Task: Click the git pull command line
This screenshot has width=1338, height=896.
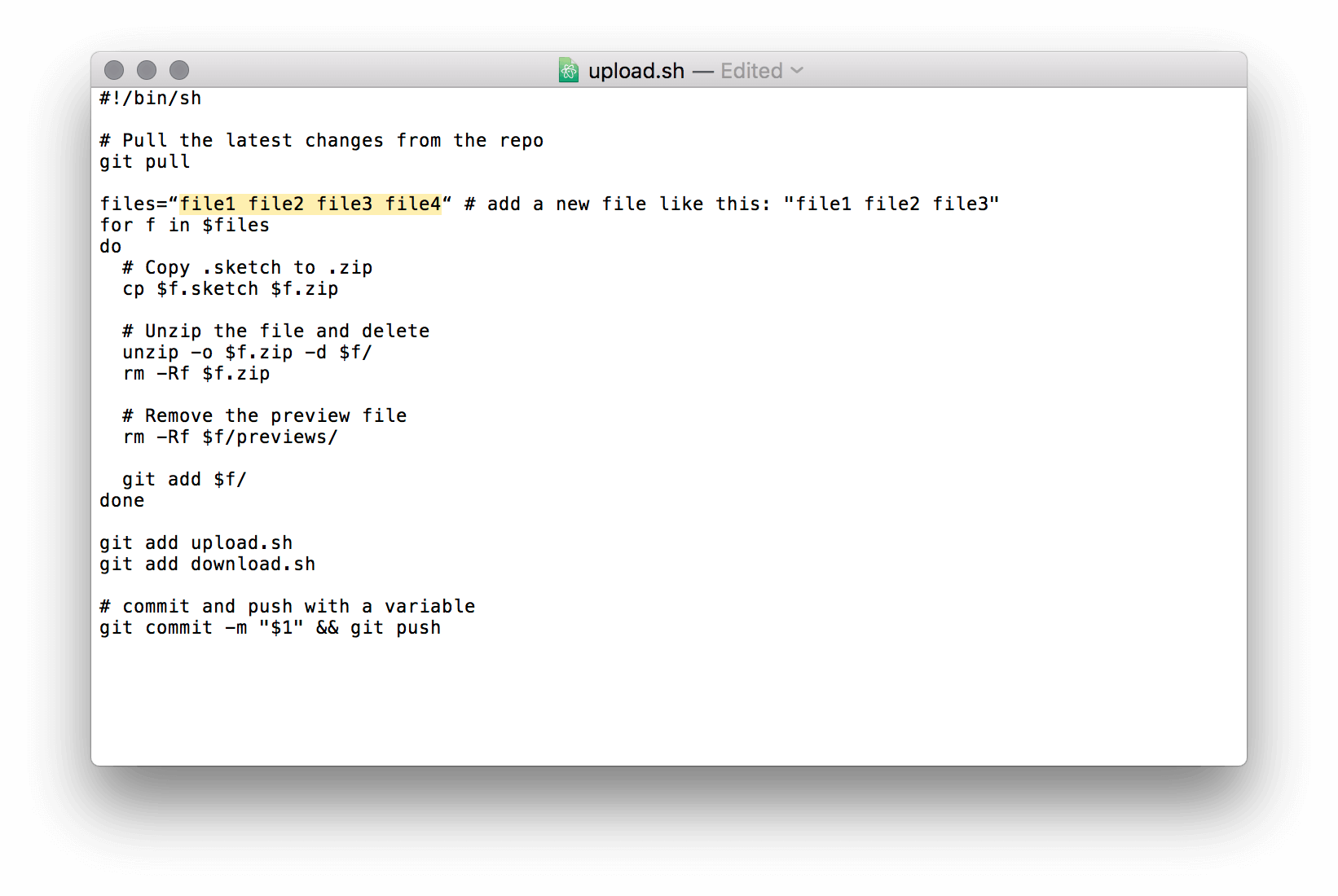Action: [x=144, y=161]
